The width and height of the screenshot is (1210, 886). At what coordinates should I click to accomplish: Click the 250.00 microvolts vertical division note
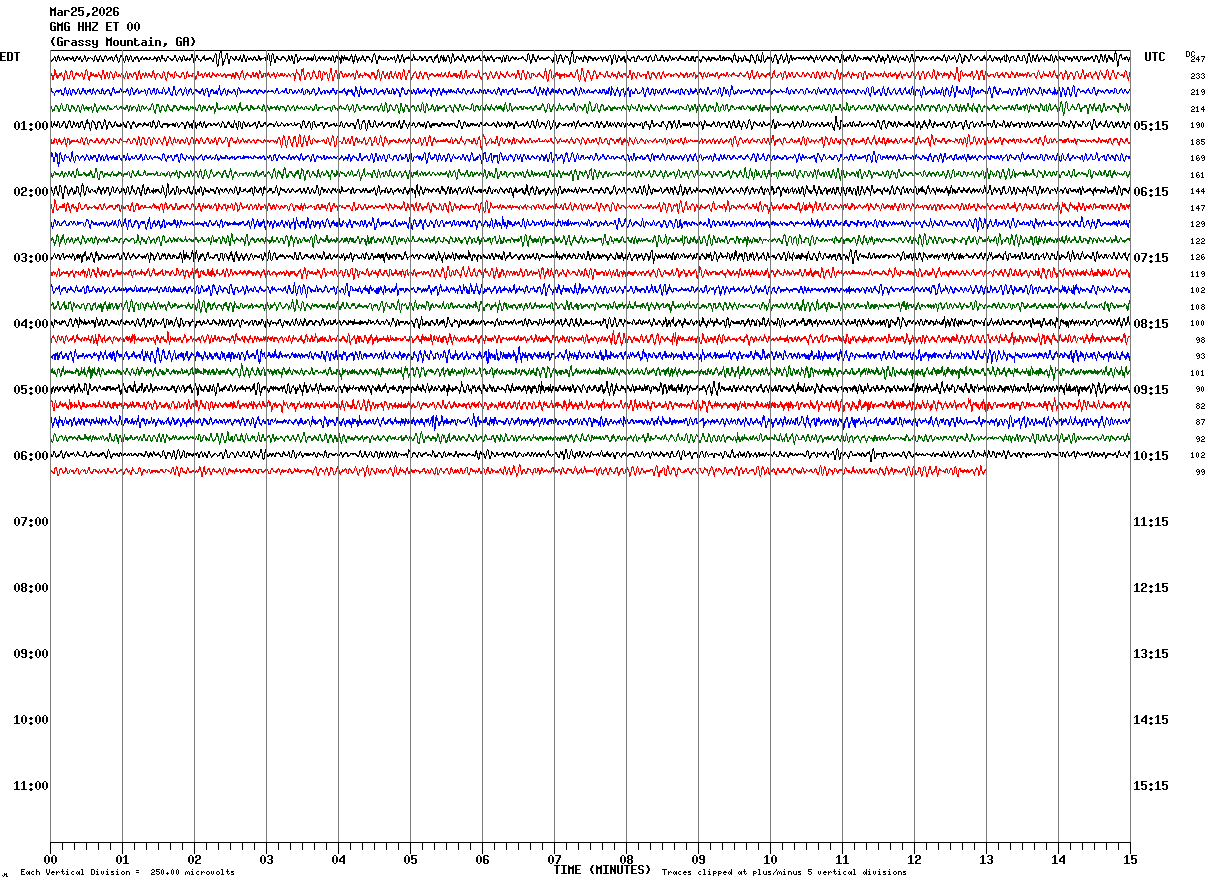128,872
